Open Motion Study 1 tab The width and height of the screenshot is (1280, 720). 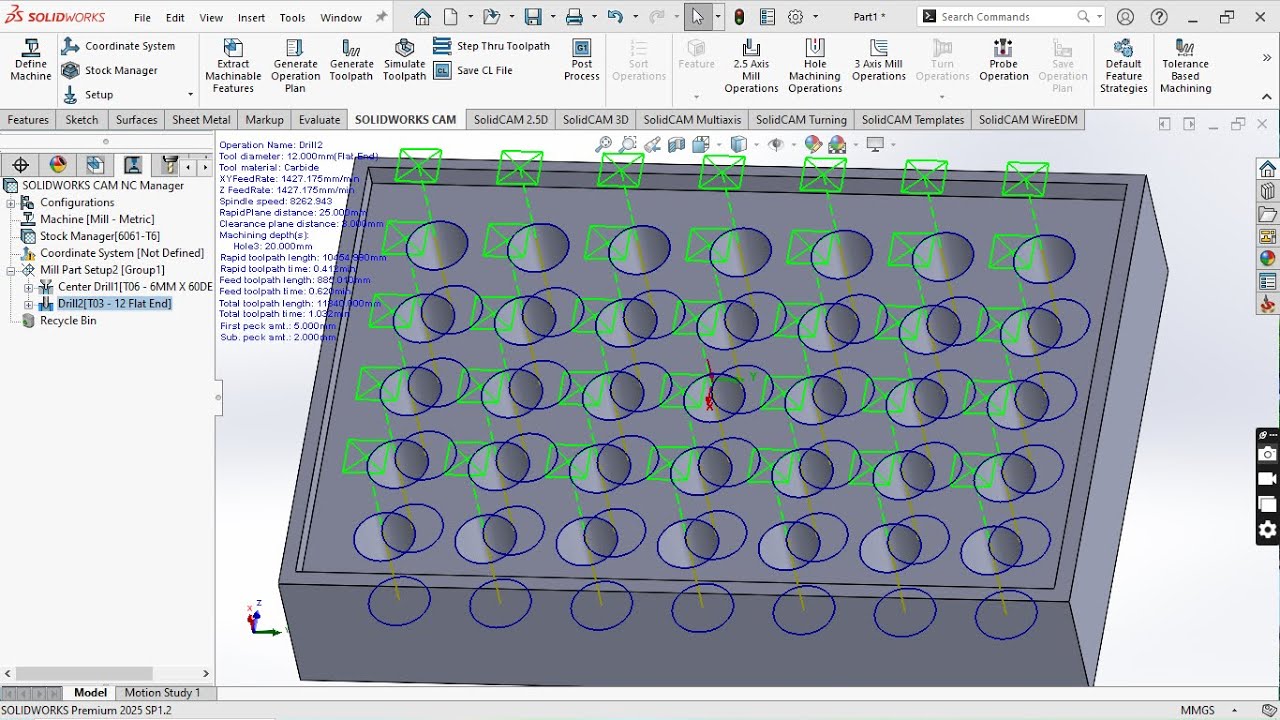(162, 692)
